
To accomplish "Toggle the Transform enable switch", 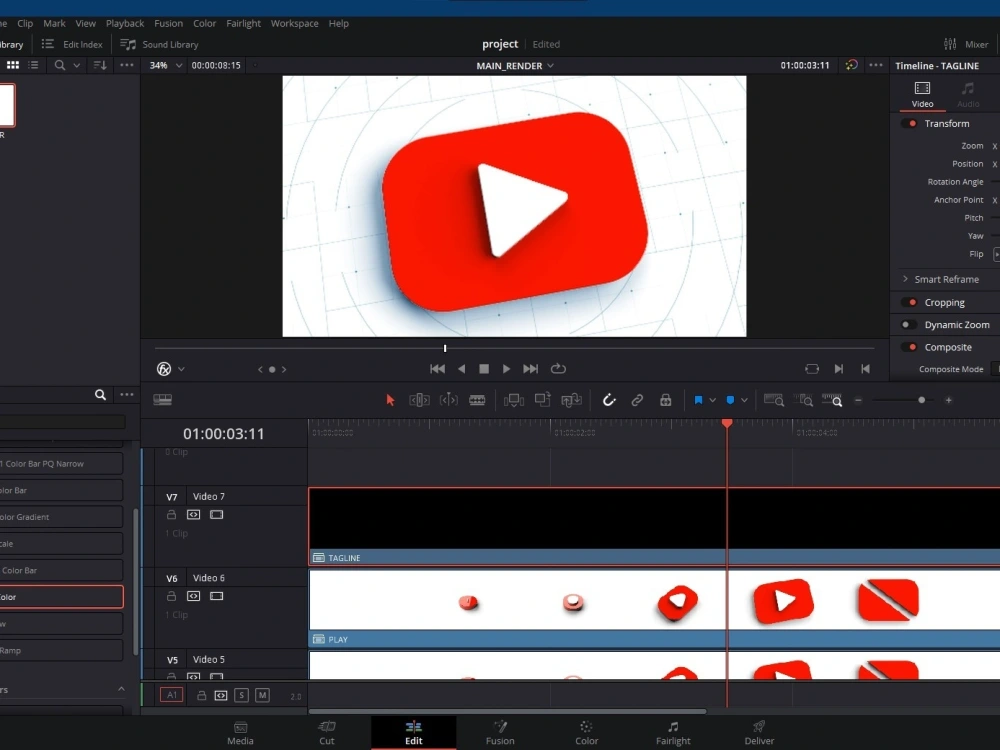I will point(909,123).
